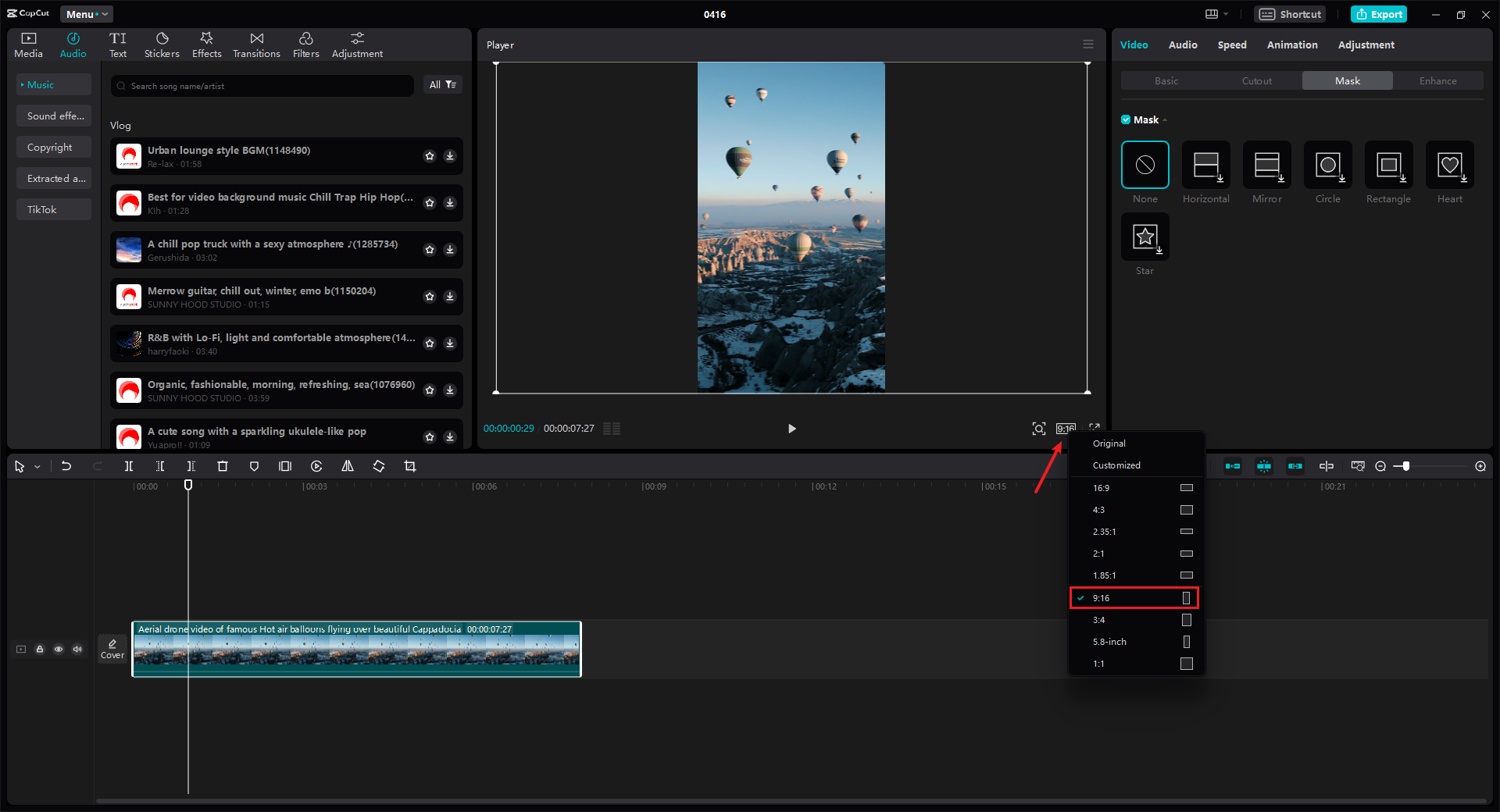Uncheck the Mask checkbox
This screenshot has height=812, width=1500.
(x=1126, y=119)
